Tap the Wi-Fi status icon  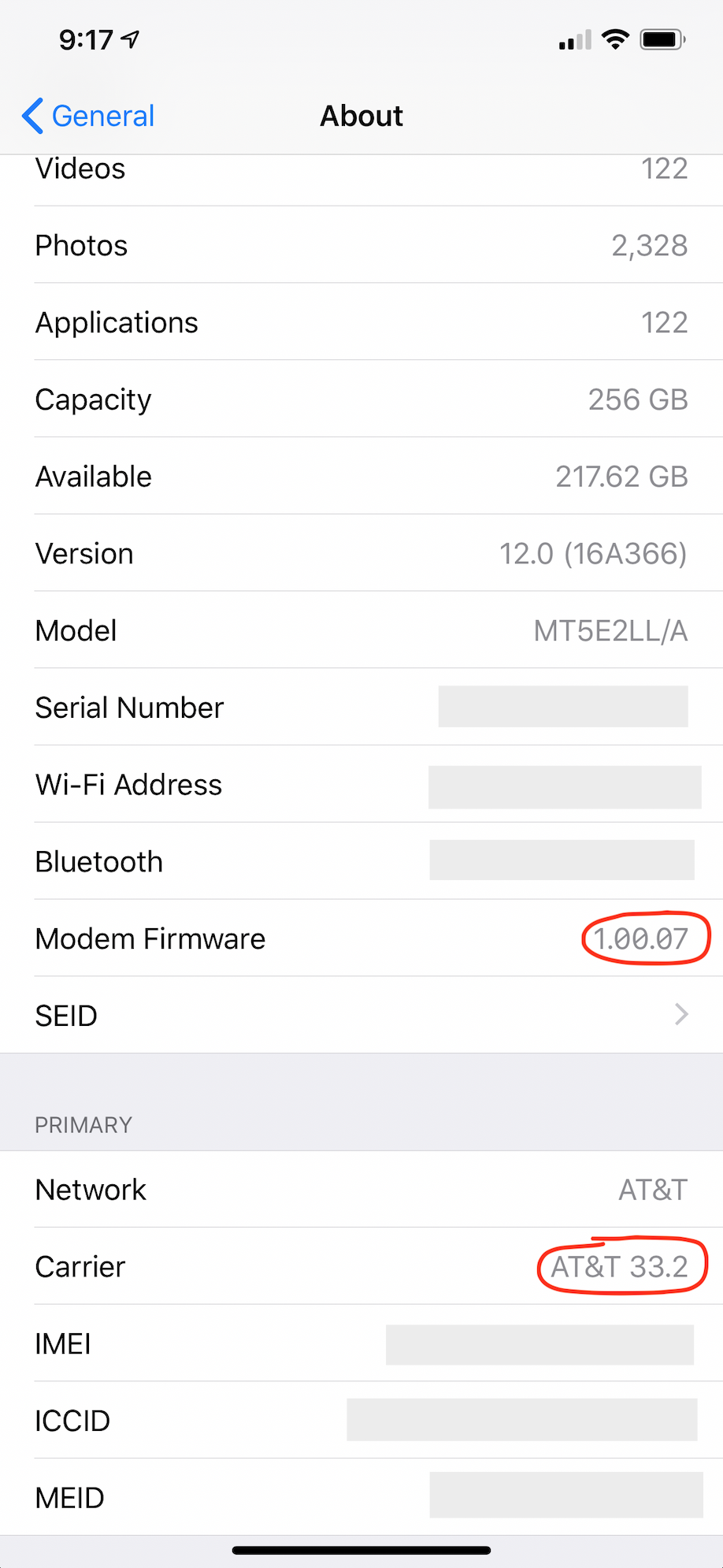click(x=614, y=39)
